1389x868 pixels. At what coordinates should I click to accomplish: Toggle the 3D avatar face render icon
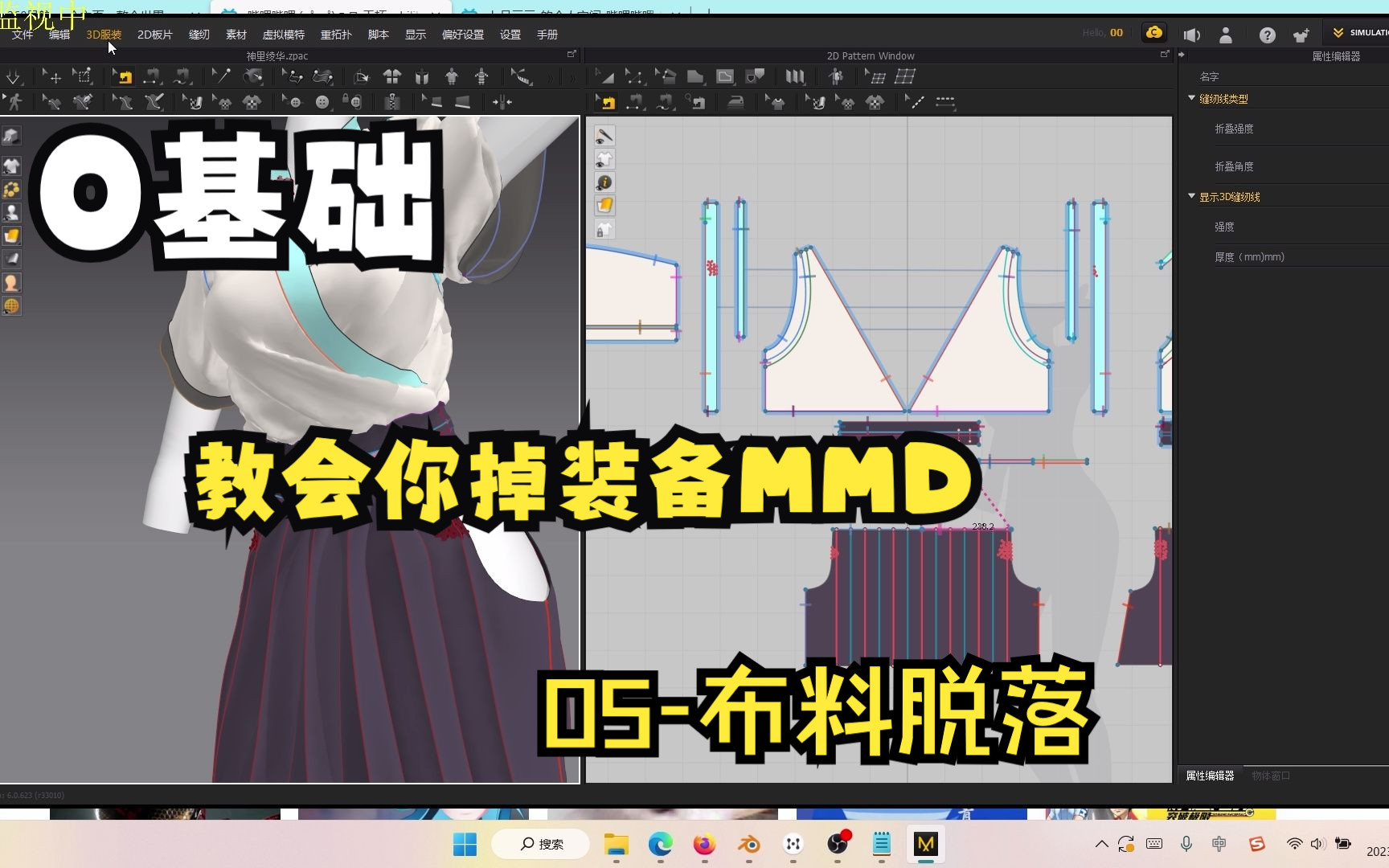click(12, 283)
